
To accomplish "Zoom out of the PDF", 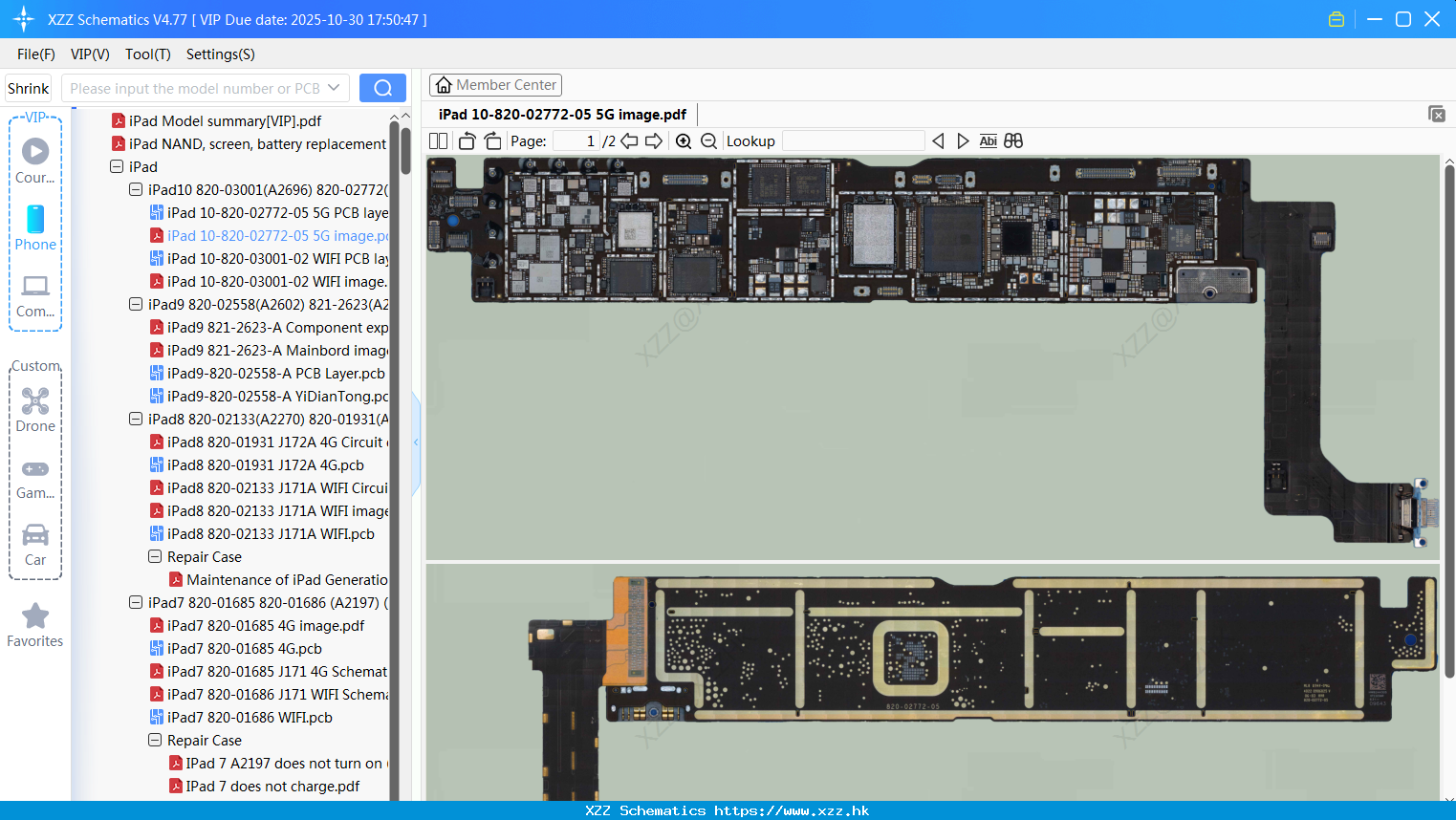I will 708,140.
